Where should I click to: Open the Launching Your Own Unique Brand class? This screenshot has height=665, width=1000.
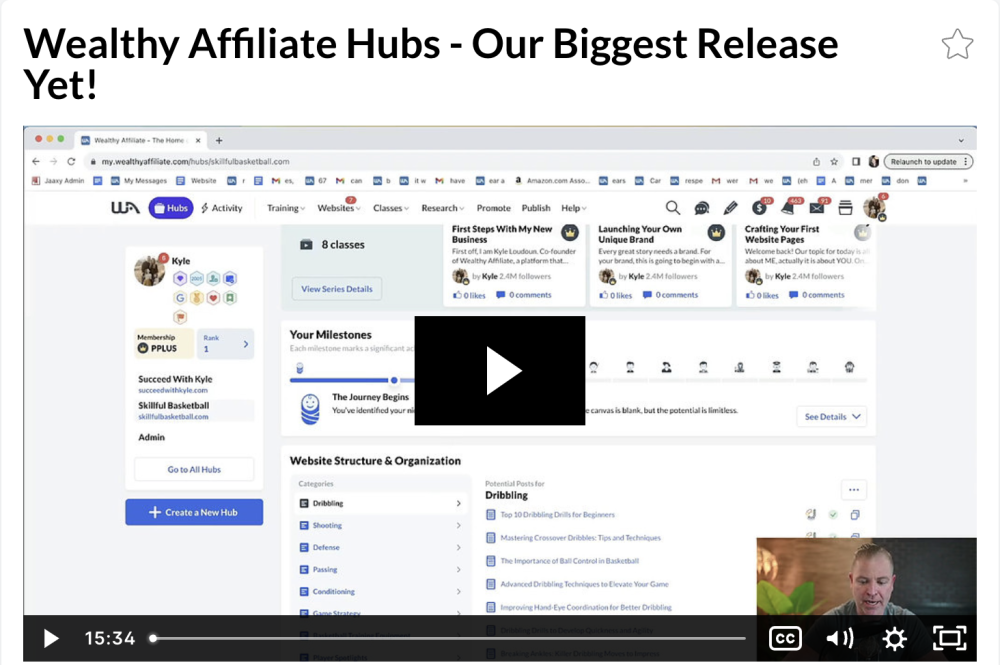coord(661,265)
